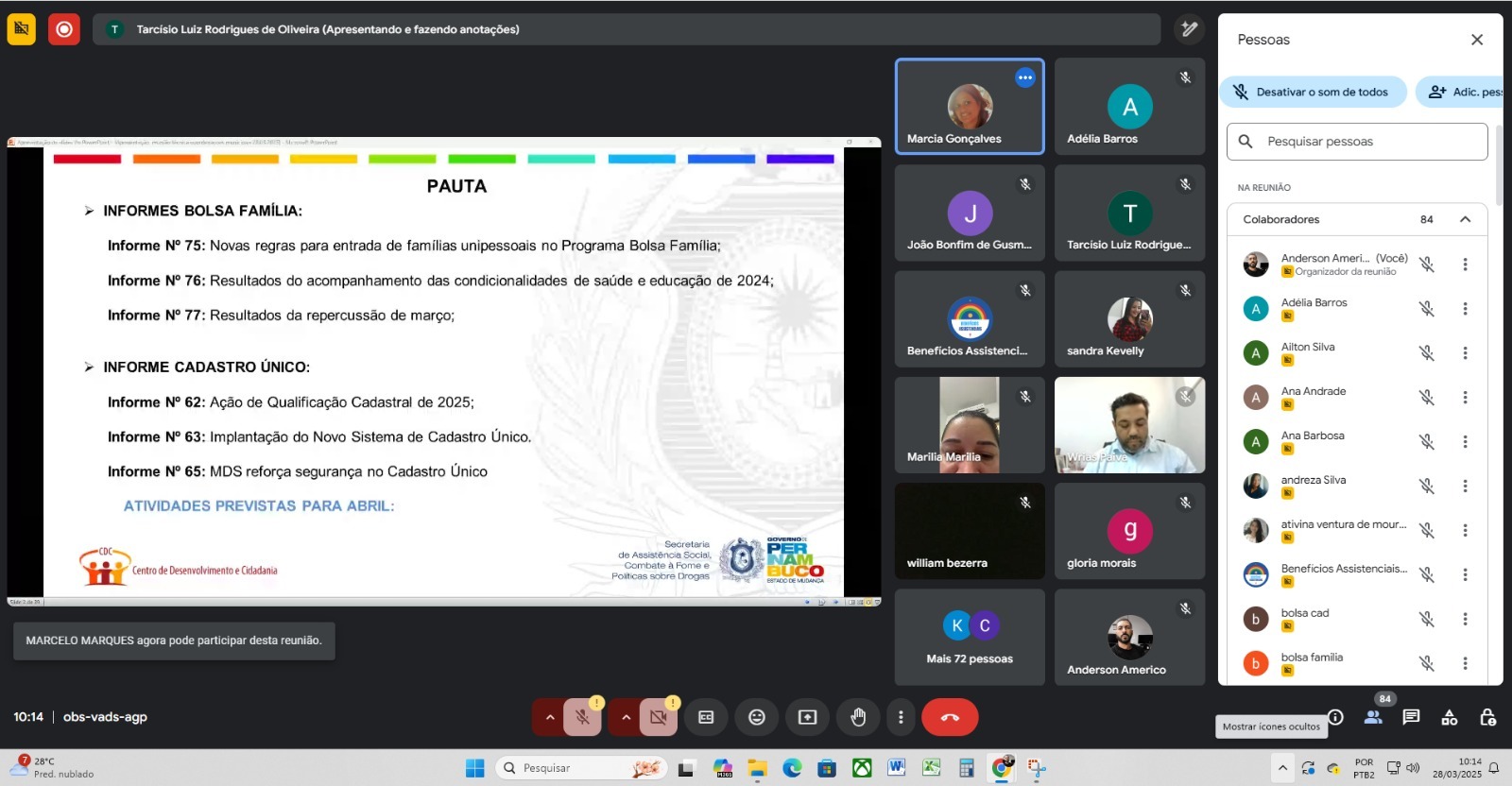This screenshot has width=1512, height=786.
Task: Raise your hand in the meeting
Action: pos(858,717)
